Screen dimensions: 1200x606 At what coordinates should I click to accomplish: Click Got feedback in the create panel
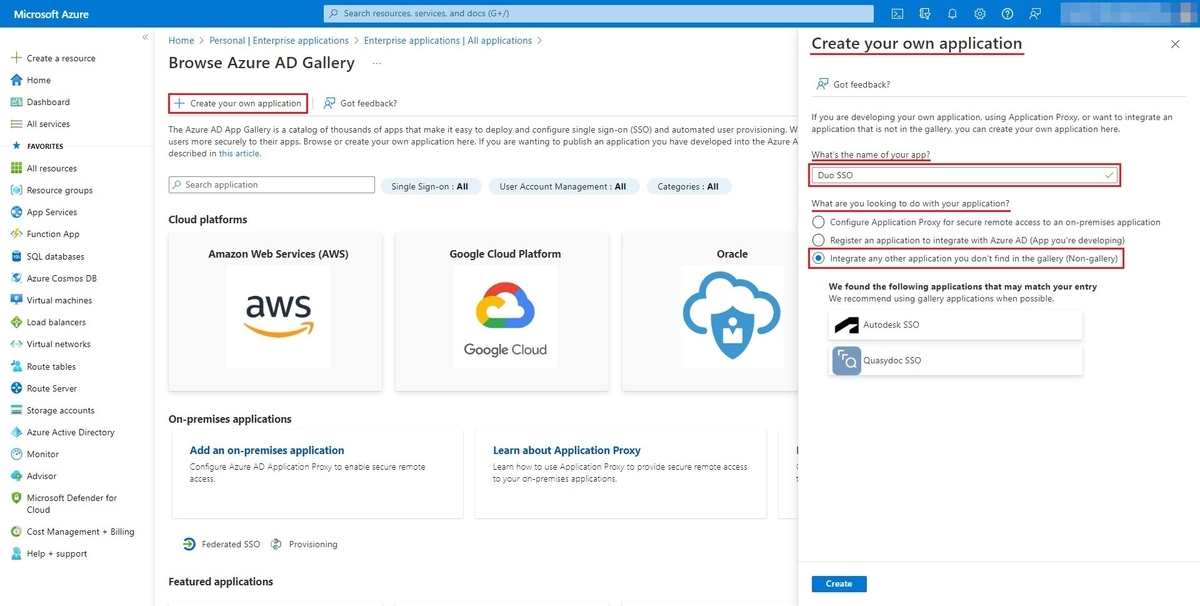click(853, 84)
